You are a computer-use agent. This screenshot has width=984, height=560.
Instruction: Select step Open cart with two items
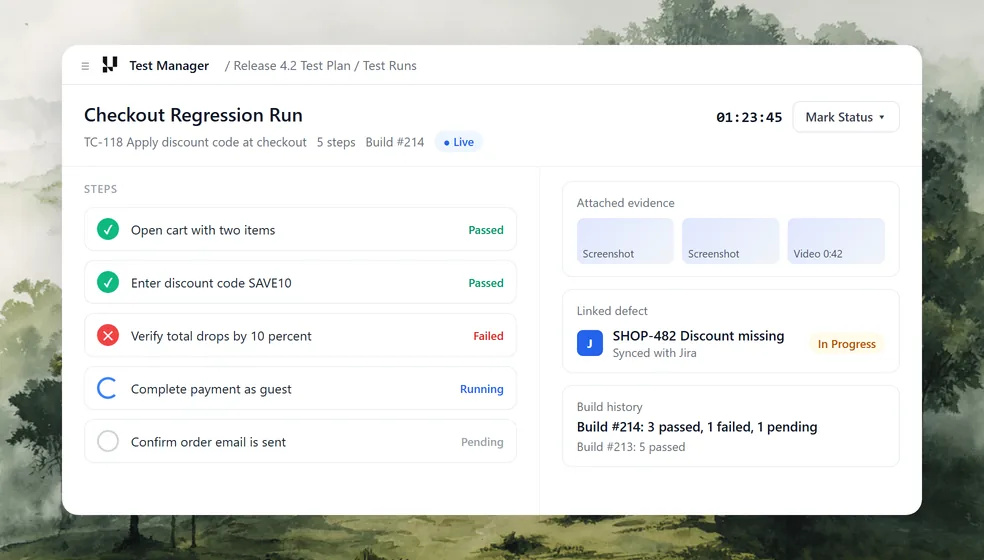300,229
